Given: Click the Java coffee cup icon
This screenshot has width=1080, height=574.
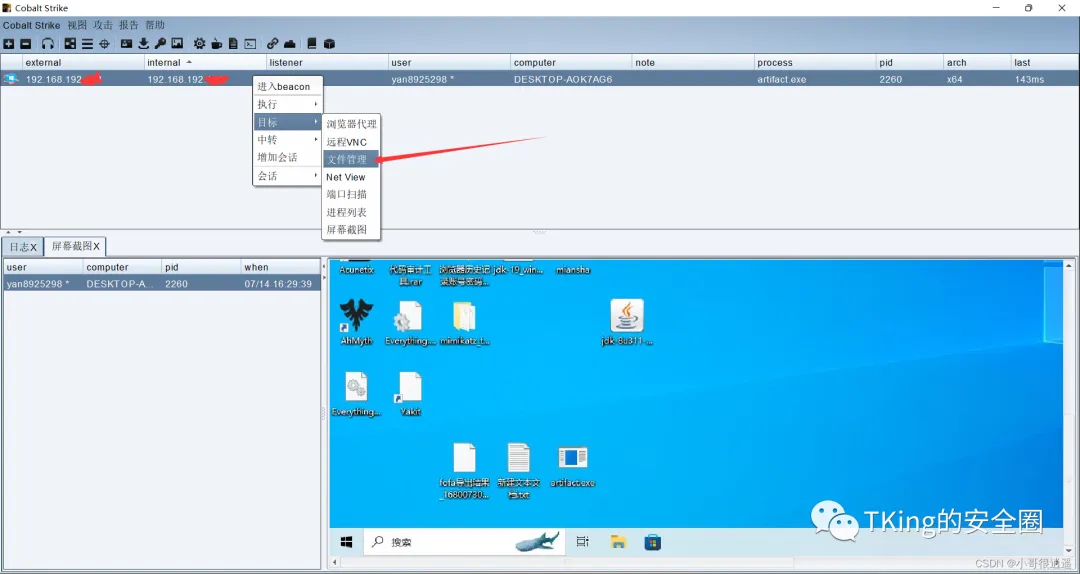Looking at the screenshot, I should coord(216,43).
